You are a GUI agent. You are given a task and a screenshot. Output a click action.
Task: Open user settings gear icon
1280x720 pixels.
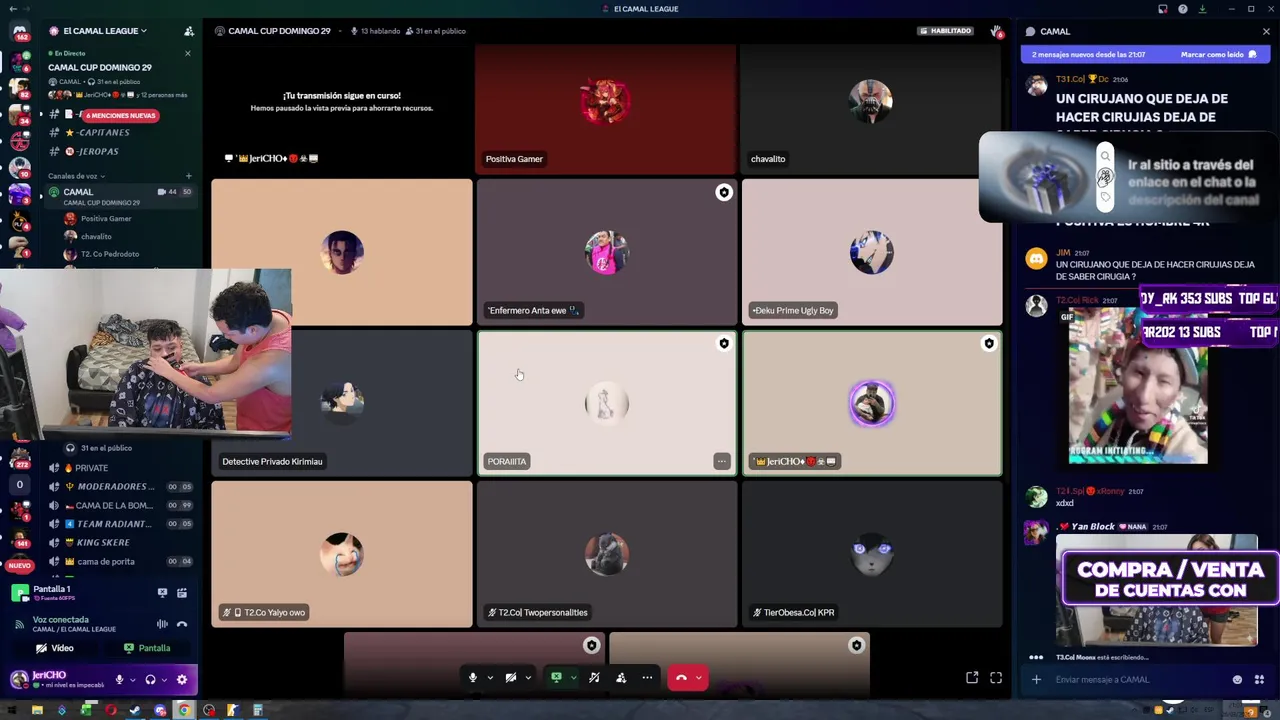coord(182,680)
